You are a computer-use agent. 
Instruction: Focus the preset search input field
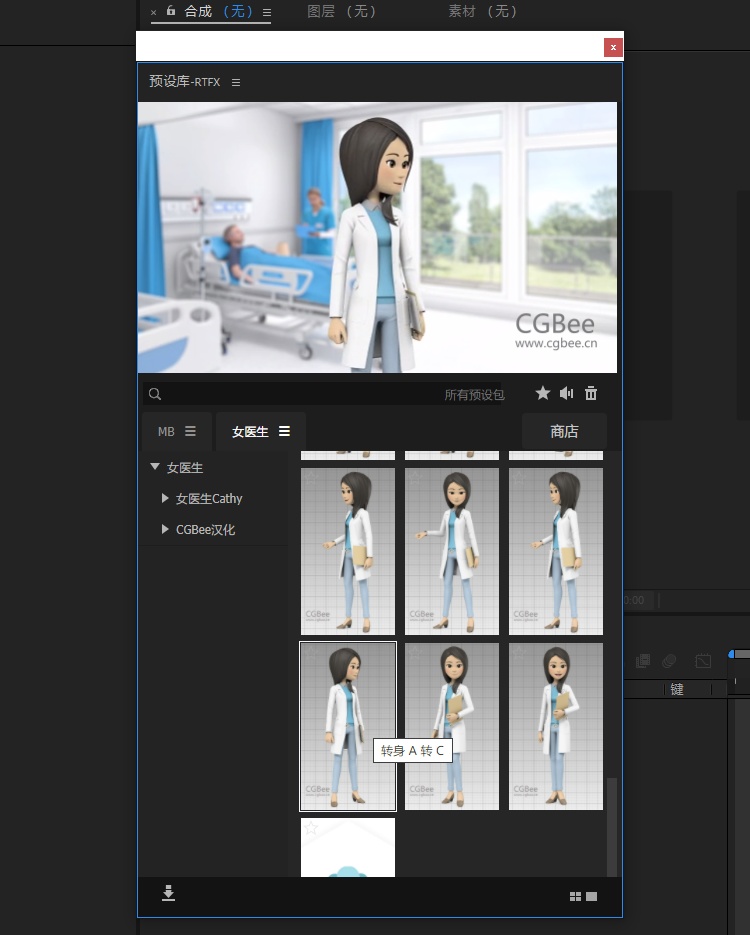[322, 394]
